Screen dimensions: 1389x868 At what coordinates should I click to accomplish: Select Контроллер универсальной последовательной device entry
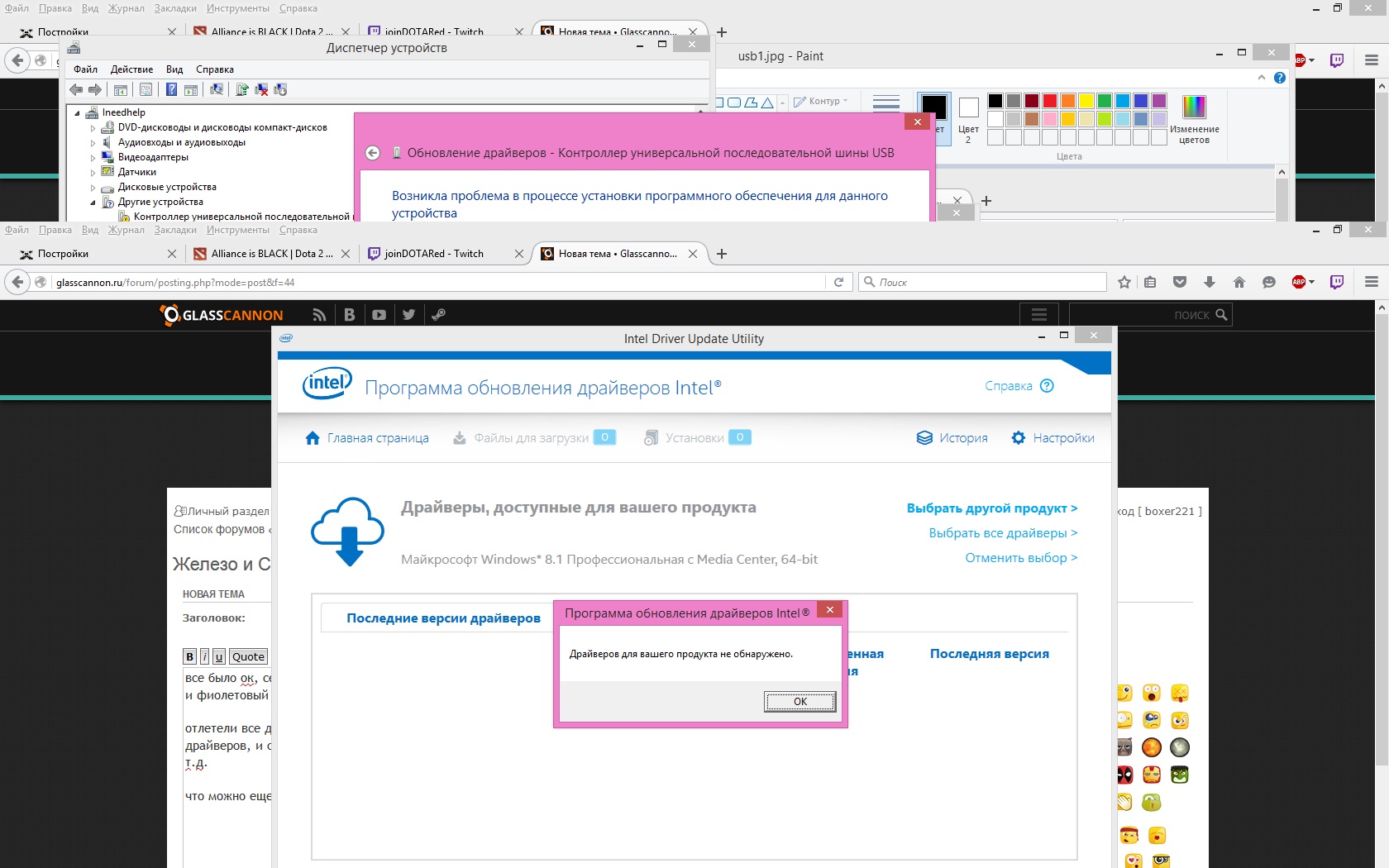(236, 217)
